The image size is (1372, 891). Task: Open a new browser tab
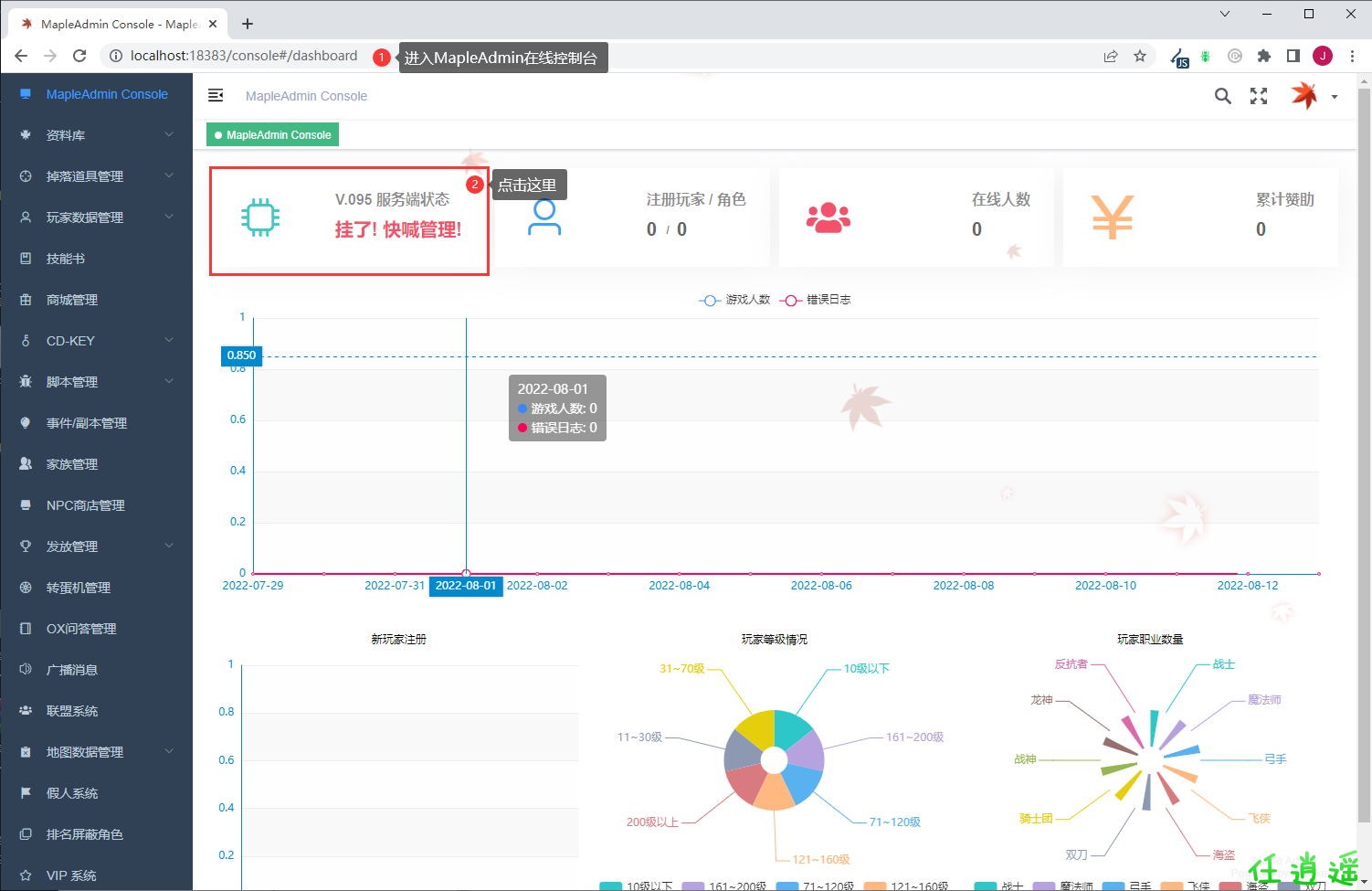coord(248,24)
